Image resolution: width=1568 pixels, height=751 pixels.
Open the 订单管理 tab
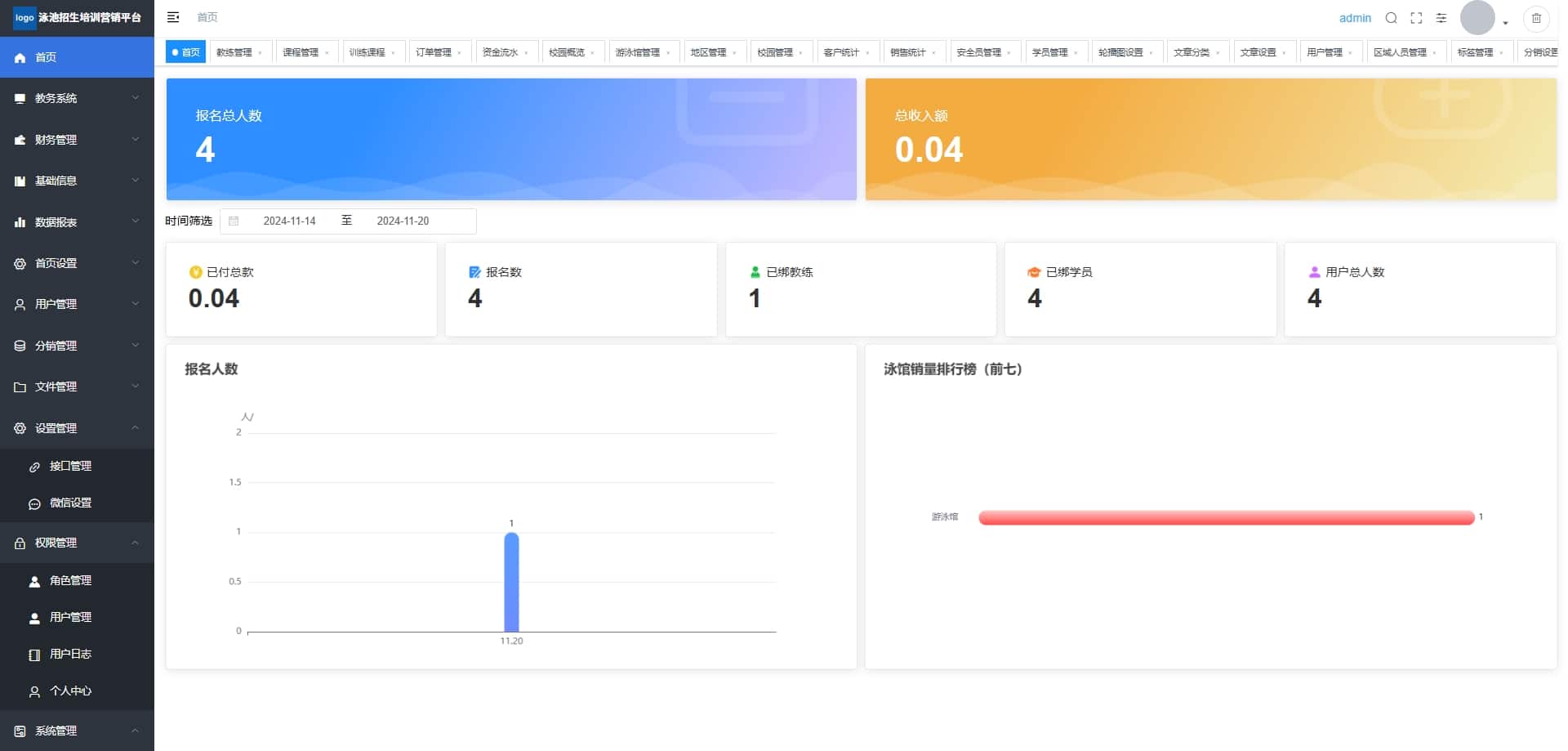439,52
